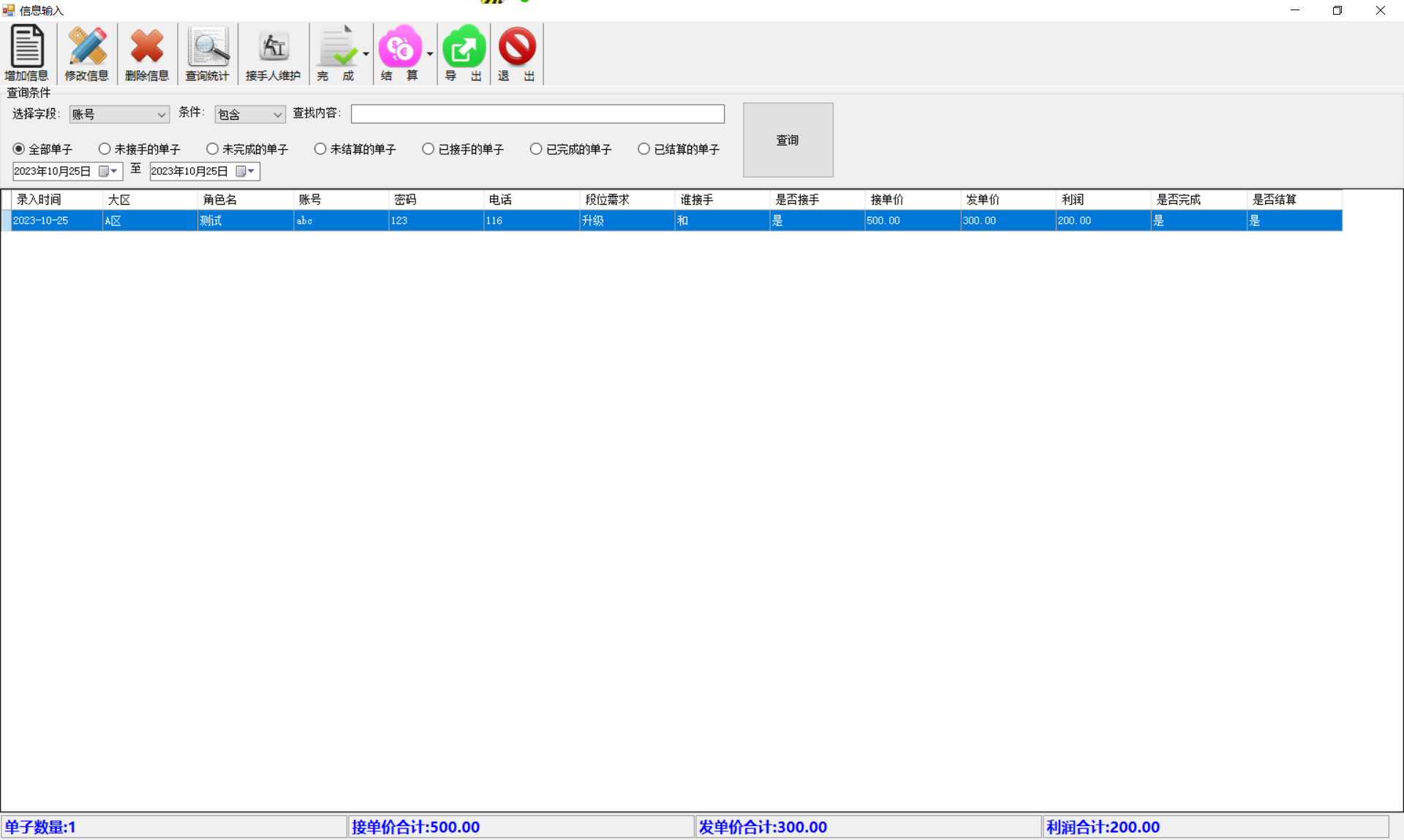Click the 增加信息 (add info) document icon
Image resolution: width=1404 pixels, height=840 pixels.
point(27,47)
